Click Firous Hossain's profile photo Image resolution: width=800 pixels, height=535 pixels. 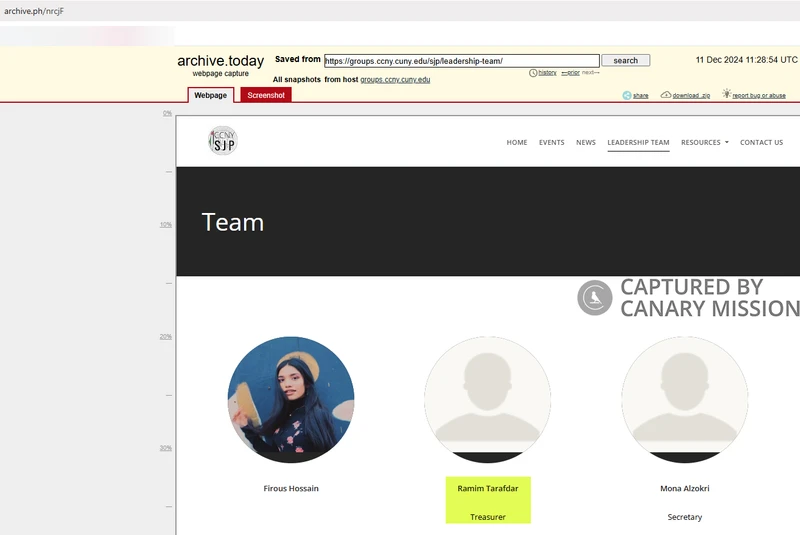coord(291,399)
